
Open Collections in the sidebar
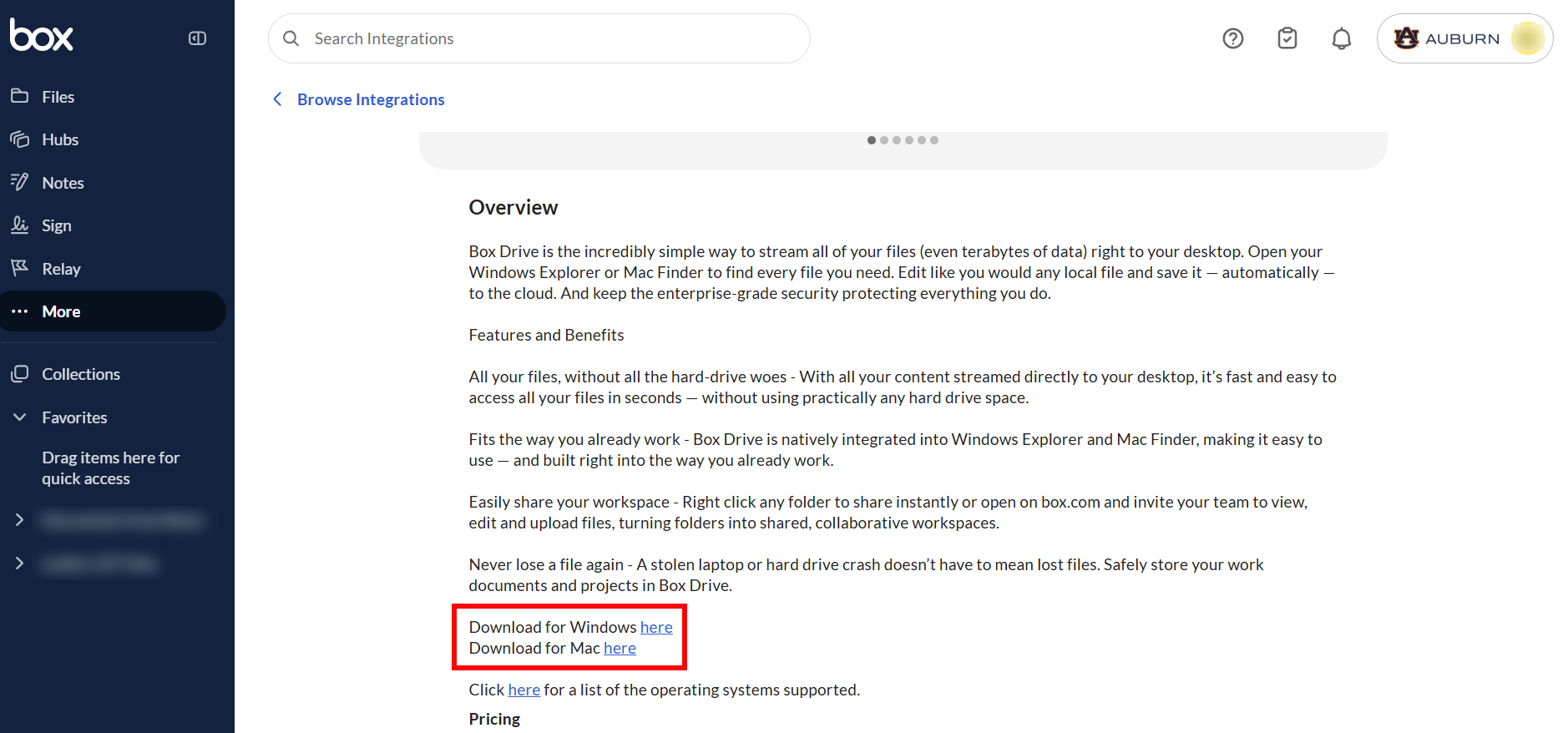[81, 374]
